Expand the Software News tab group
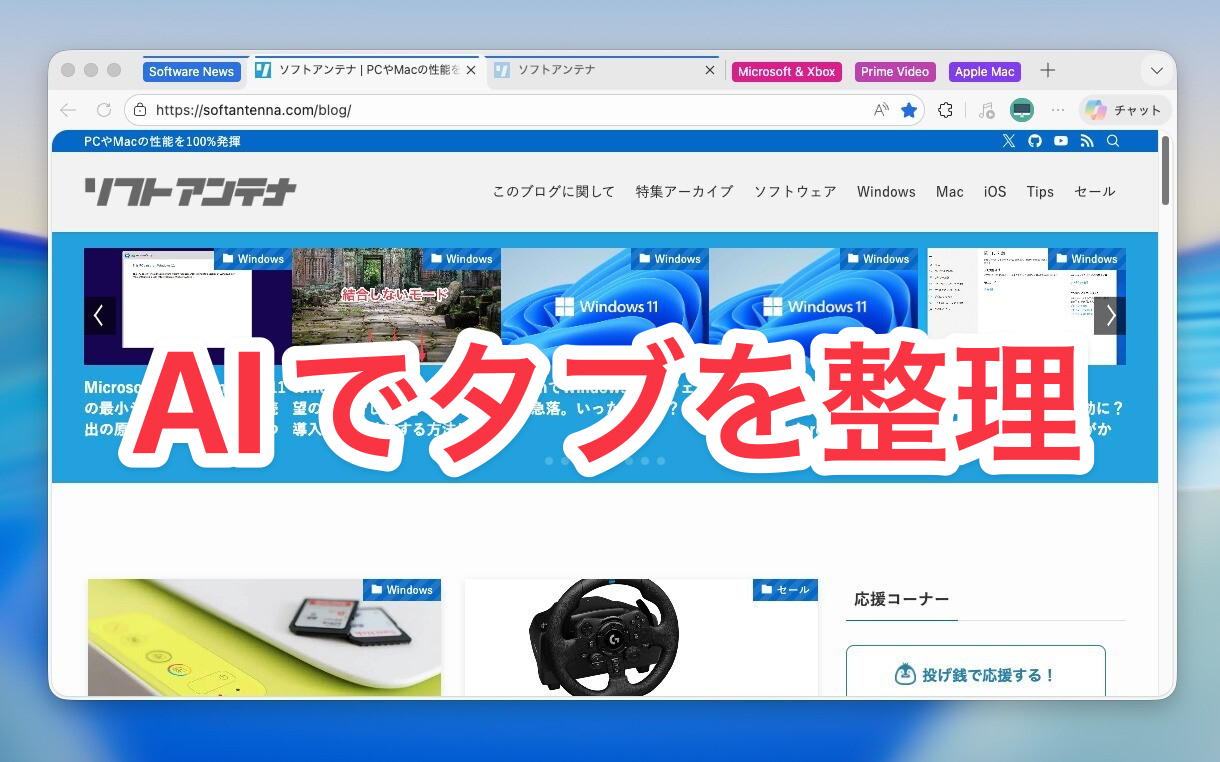 (191, 72)
